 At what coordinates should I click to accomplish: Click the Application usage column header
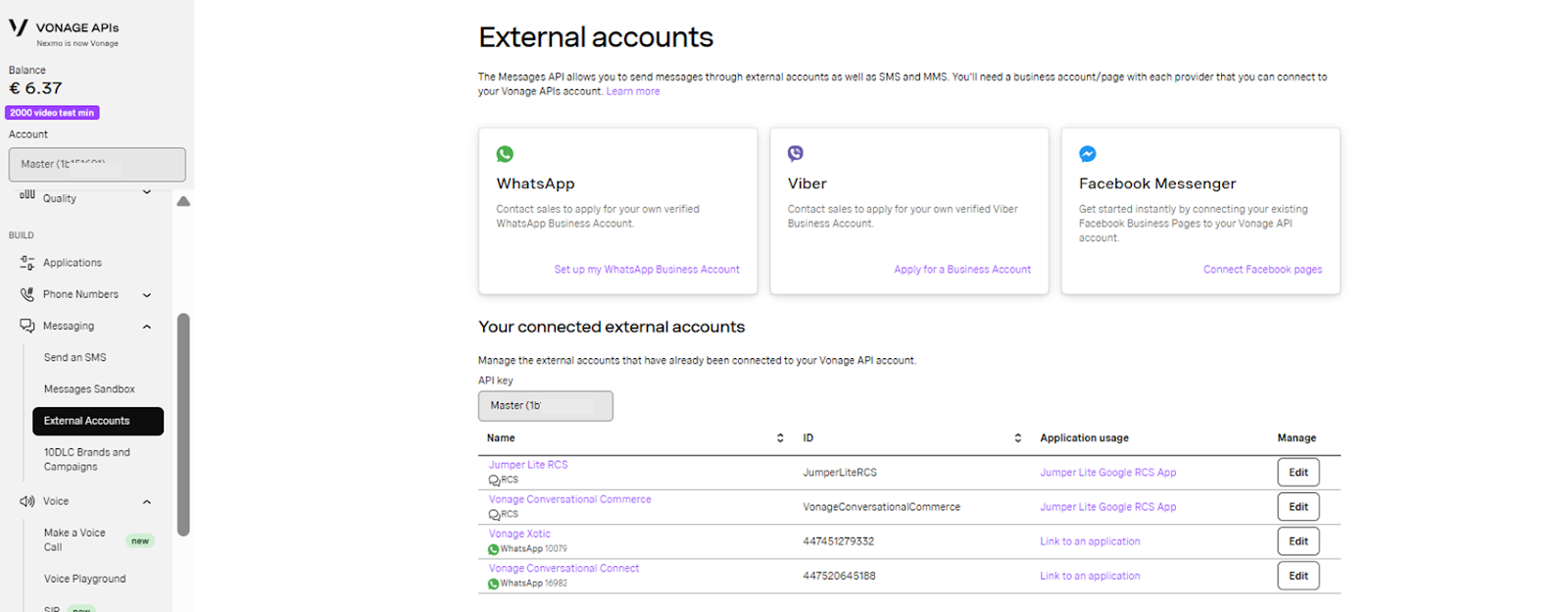1084,438
